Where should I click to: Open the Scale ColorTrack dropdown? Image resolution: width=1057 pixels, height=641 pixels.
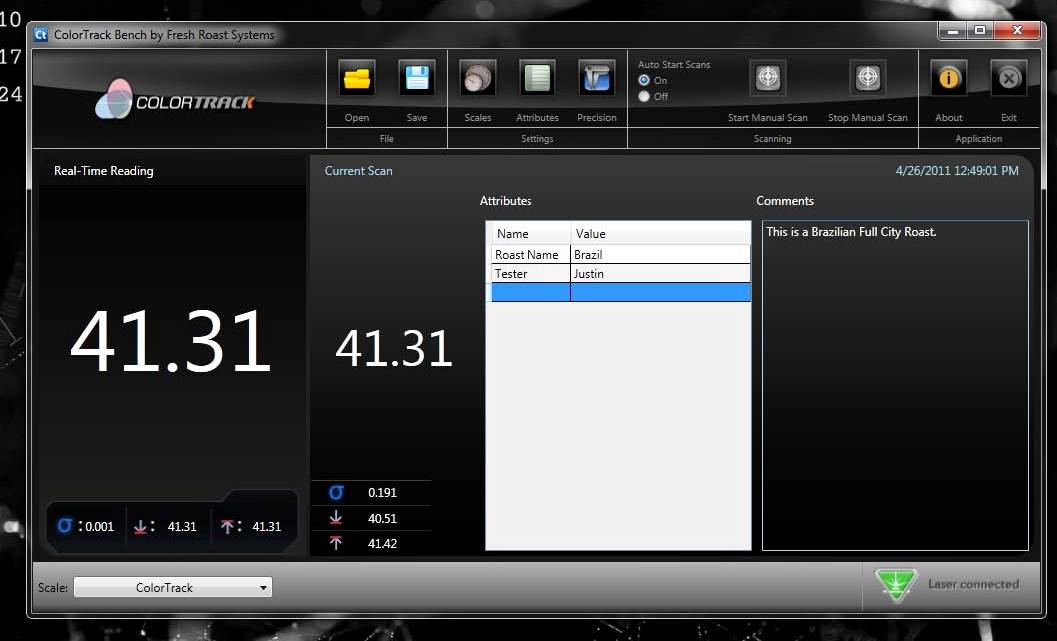point(173,587)
